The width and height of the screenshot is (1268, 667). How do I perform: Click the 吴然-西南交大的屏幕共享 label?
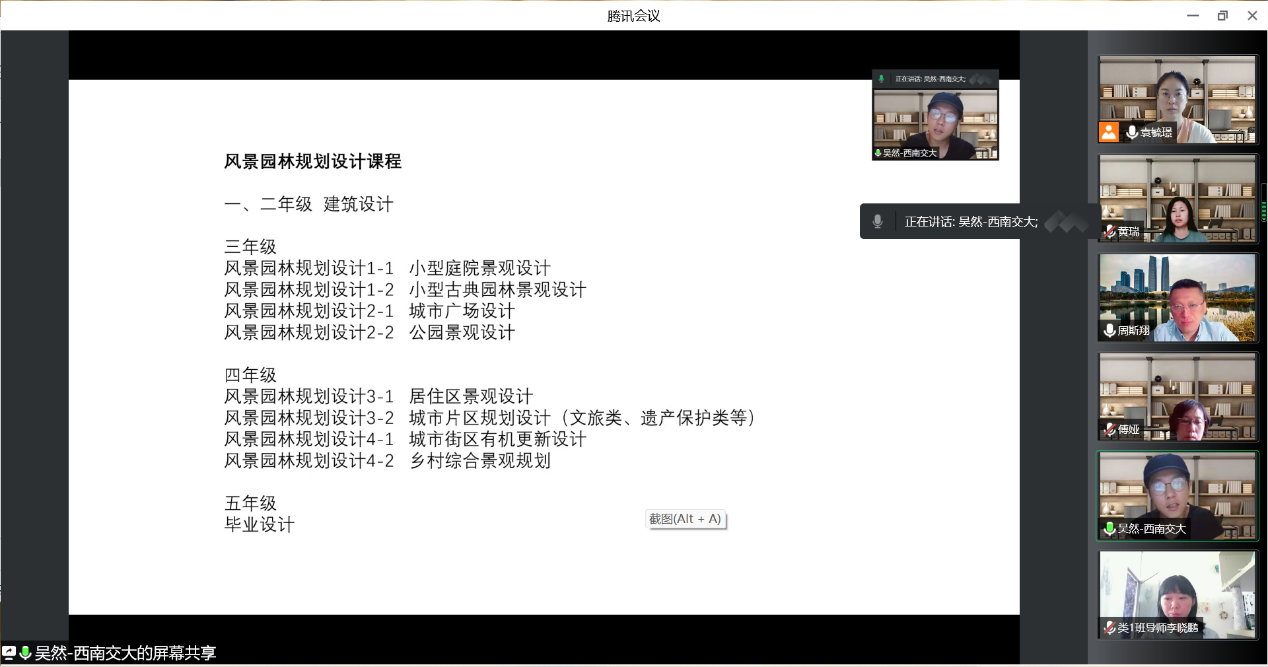pos(125,653)
